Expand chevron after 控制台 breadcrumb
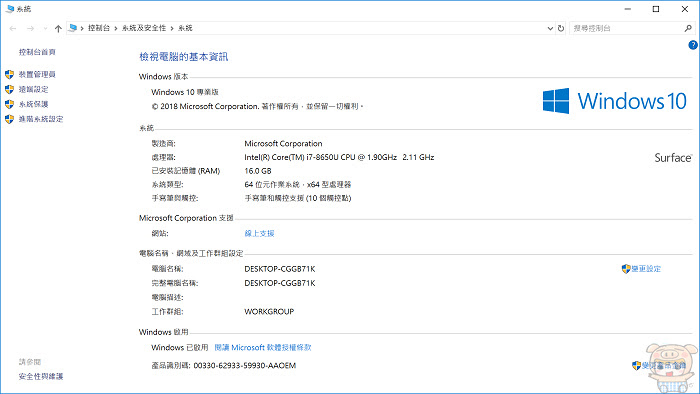Screen dimensions: 700x394 pyautogui.click(x=116, y=28)
